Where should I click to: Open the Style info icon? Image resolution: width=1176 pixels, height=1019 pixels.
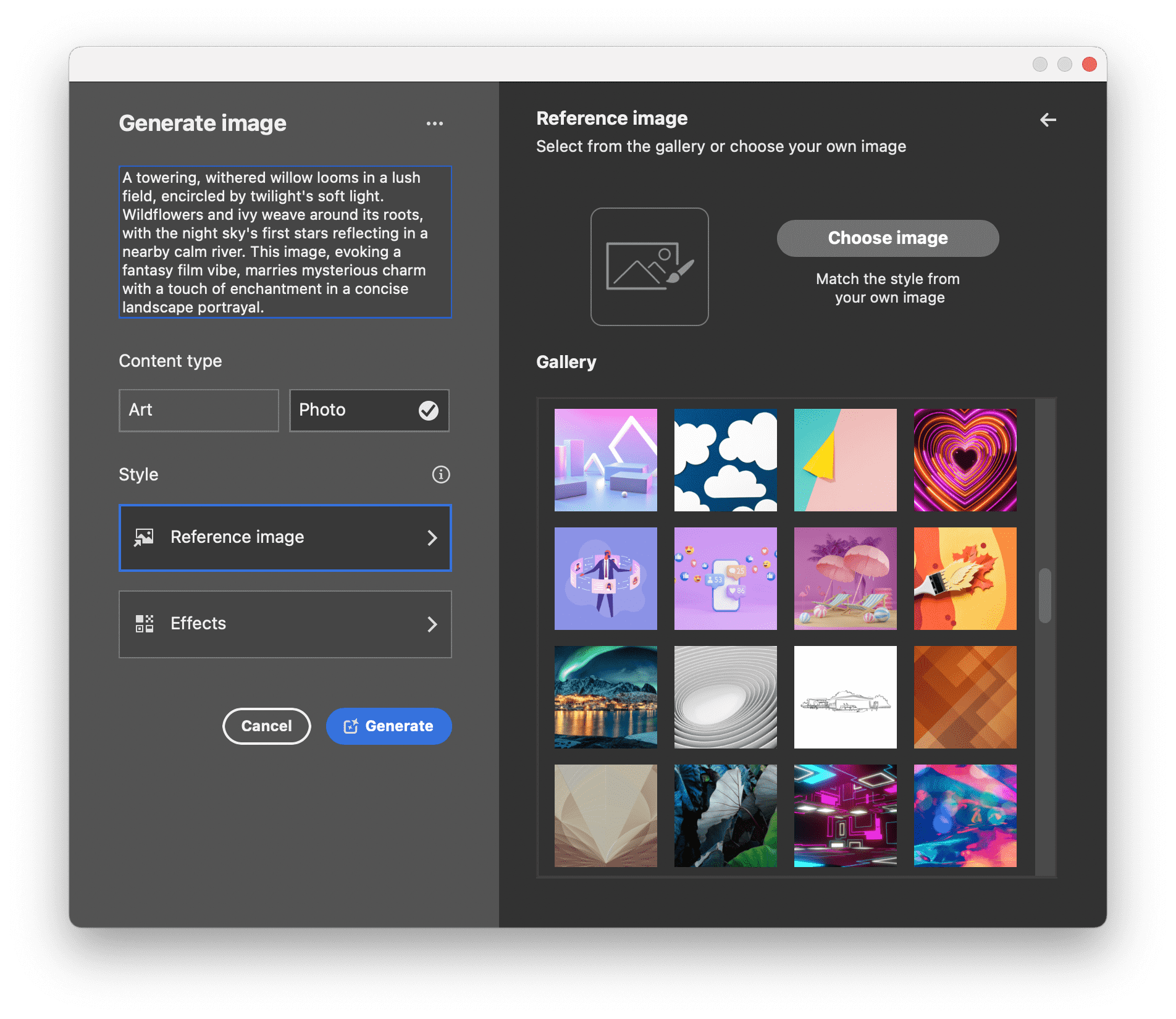(441, 474)
